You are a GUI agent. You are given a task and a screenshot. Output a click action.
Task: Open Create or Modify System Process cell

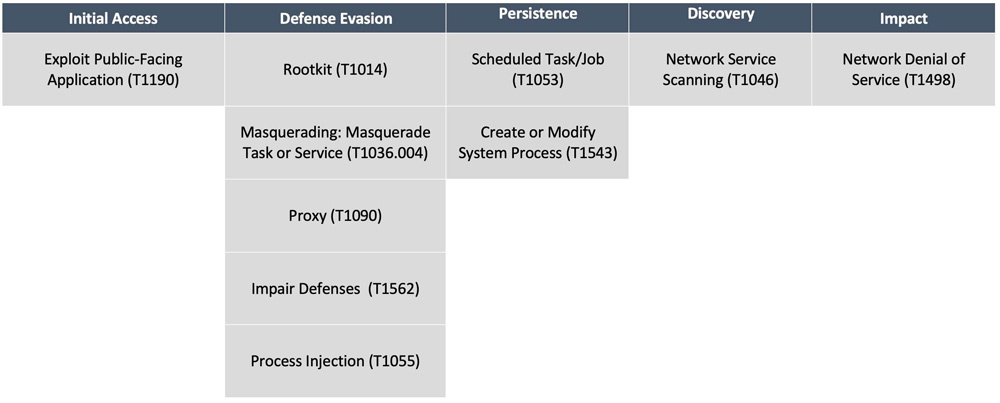[x=537, y=143]
